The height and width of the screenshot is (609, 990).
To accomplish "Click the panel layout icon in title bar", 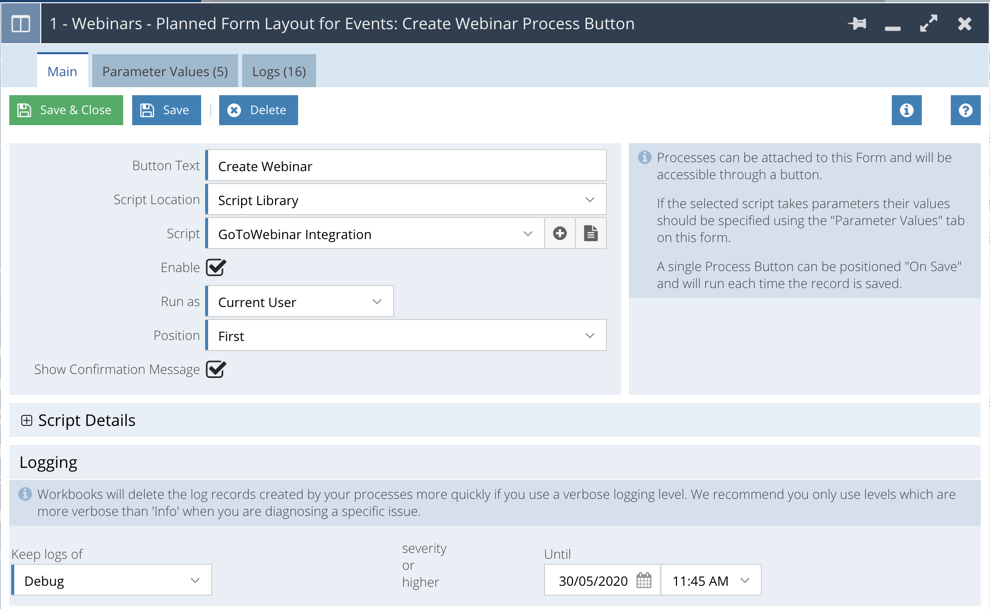I will 20,23.
